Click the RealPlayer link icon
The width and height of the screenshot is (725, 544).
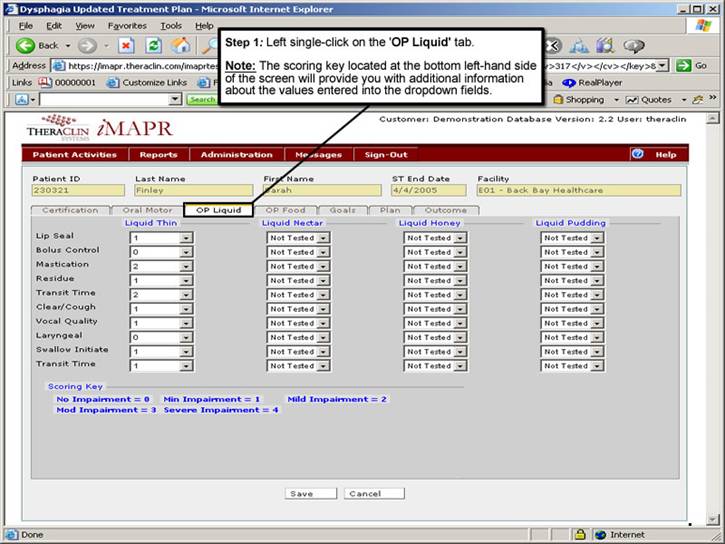tap(569, 83)
